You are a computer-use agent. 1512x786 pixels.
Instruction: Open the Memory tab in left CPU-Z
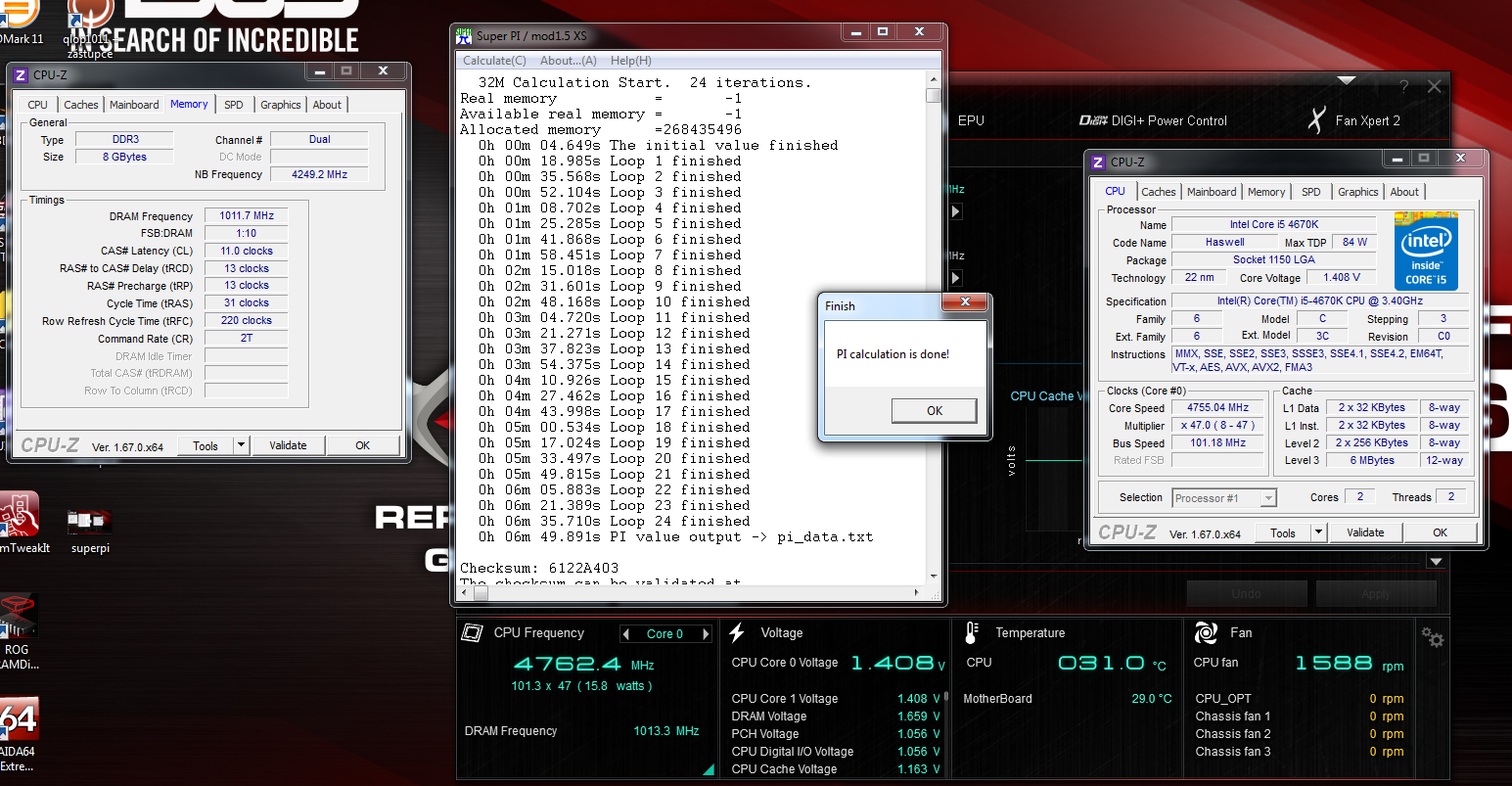[x=189, y=104]
